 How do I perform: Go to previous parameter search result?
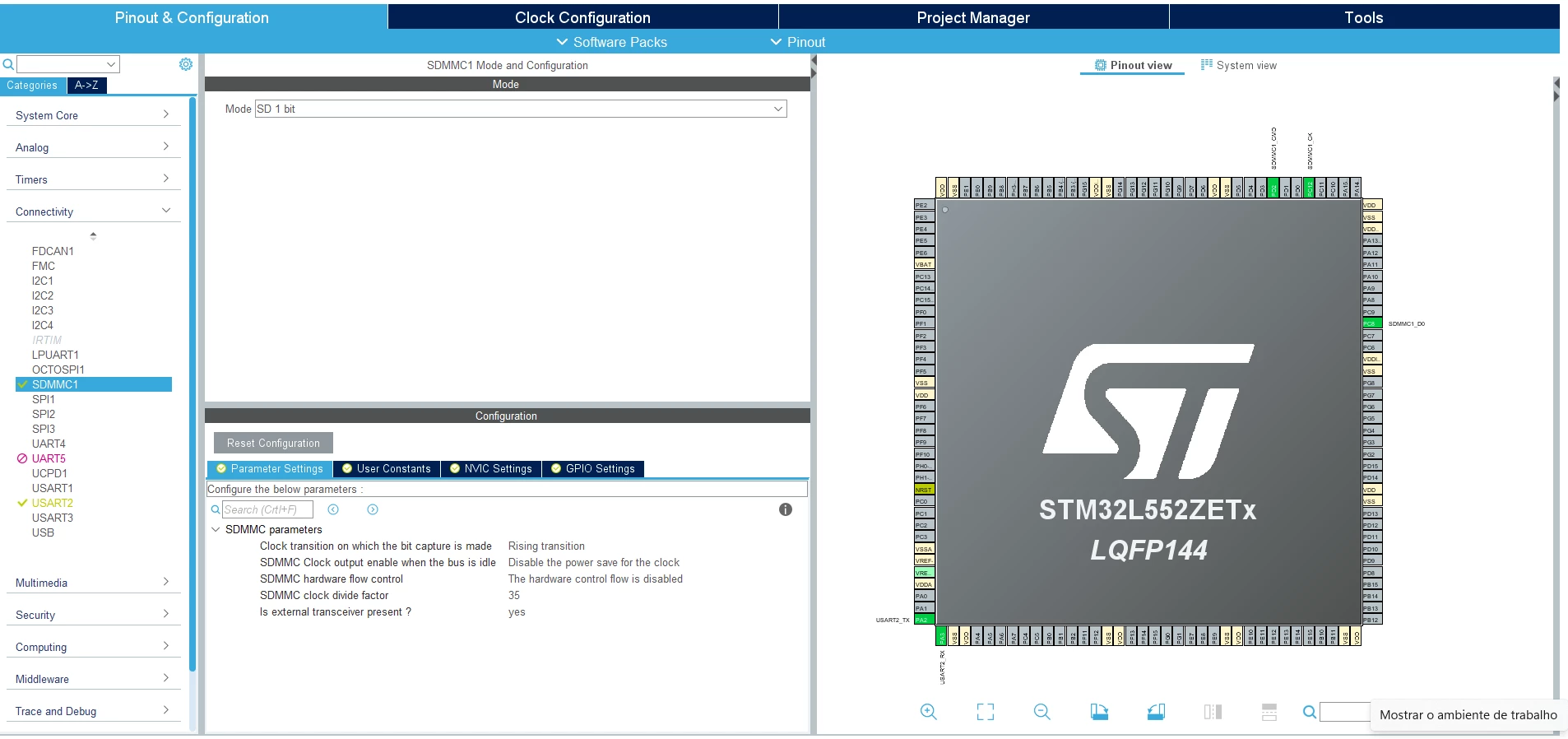click(333, 509)
